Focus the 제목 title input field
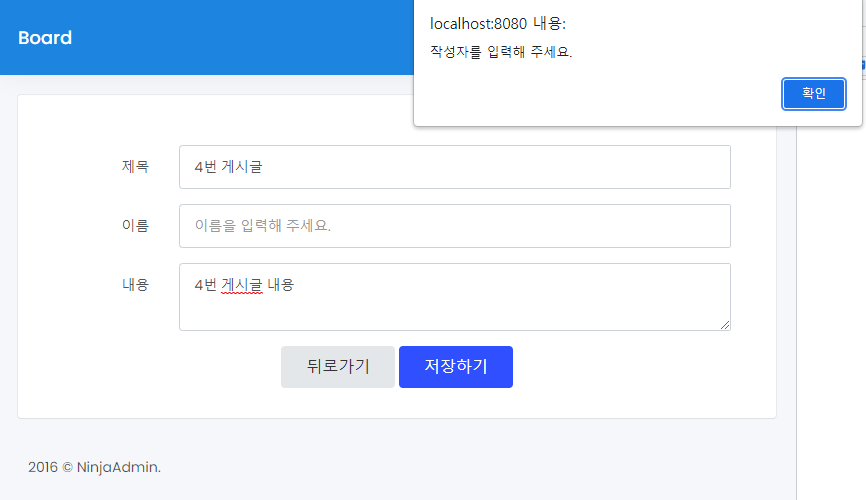The image size is (866, 500). pyautogui.click(x=455, y=167)
